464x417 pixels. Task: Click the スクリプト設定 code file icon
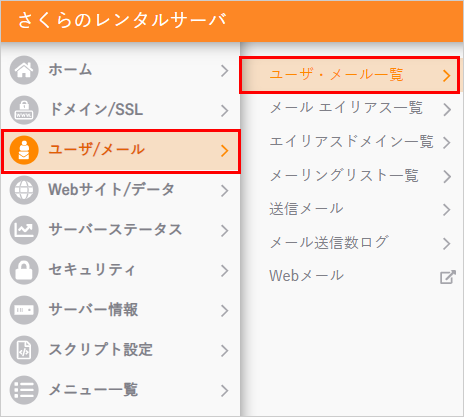(x=24, y=350)
